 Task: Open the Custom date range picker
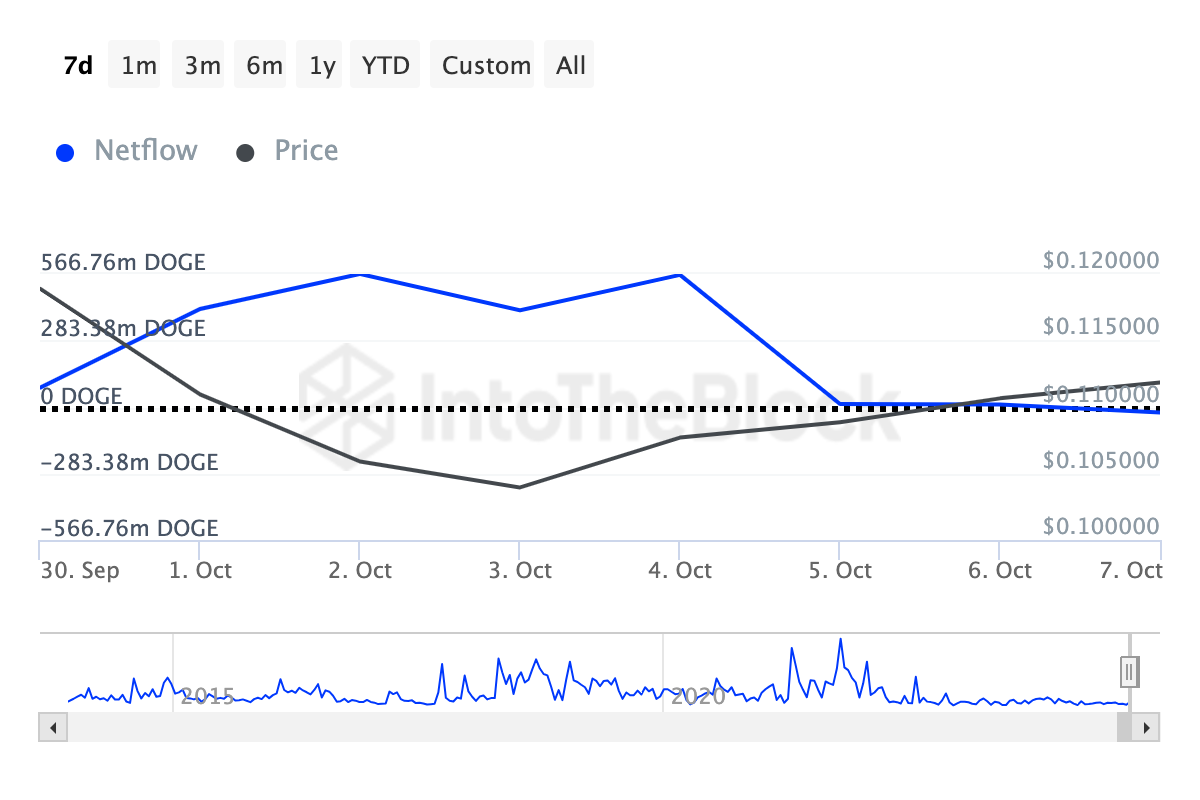pos(486,65)
